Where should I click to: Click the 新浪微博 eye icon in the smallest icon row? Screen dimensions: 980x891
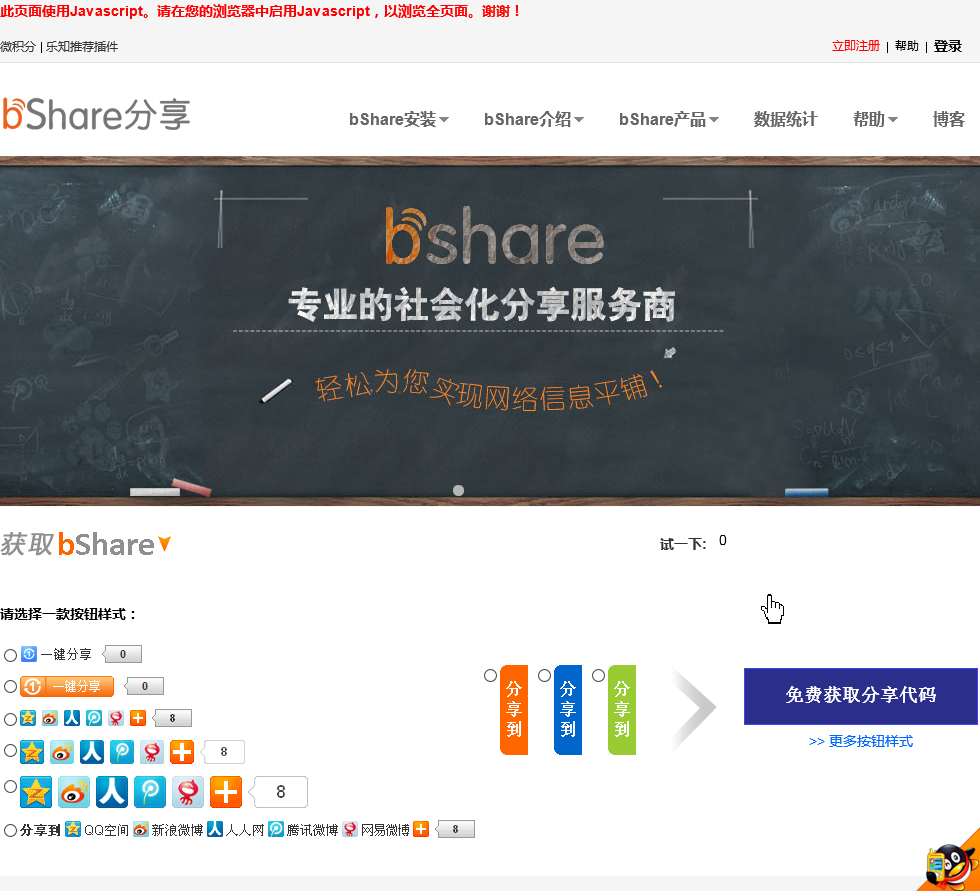click(x=50, y=718)
